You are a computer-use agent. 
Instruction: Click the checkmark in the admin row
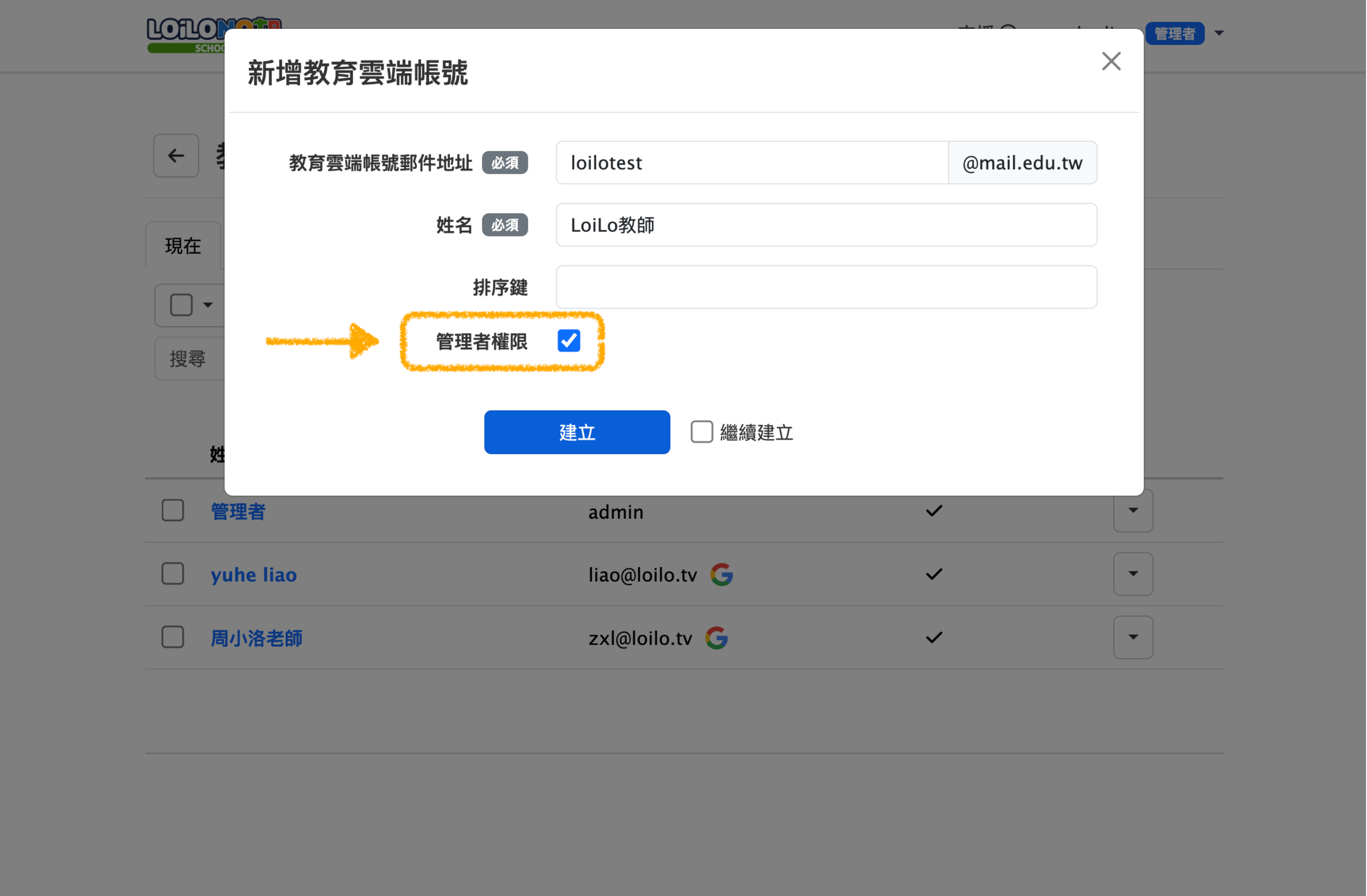[x=934, y=511]
